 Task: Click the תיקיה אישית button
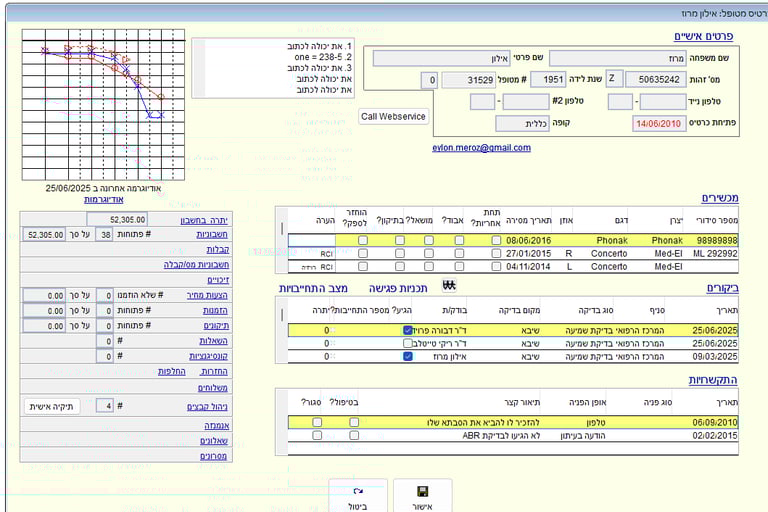pos(51,407)
